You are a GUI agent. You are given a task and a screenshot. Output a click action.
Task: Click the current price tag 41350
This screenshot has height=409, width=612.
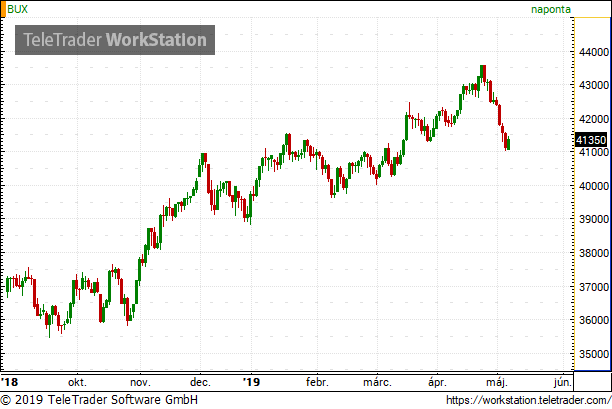point(591,140)
